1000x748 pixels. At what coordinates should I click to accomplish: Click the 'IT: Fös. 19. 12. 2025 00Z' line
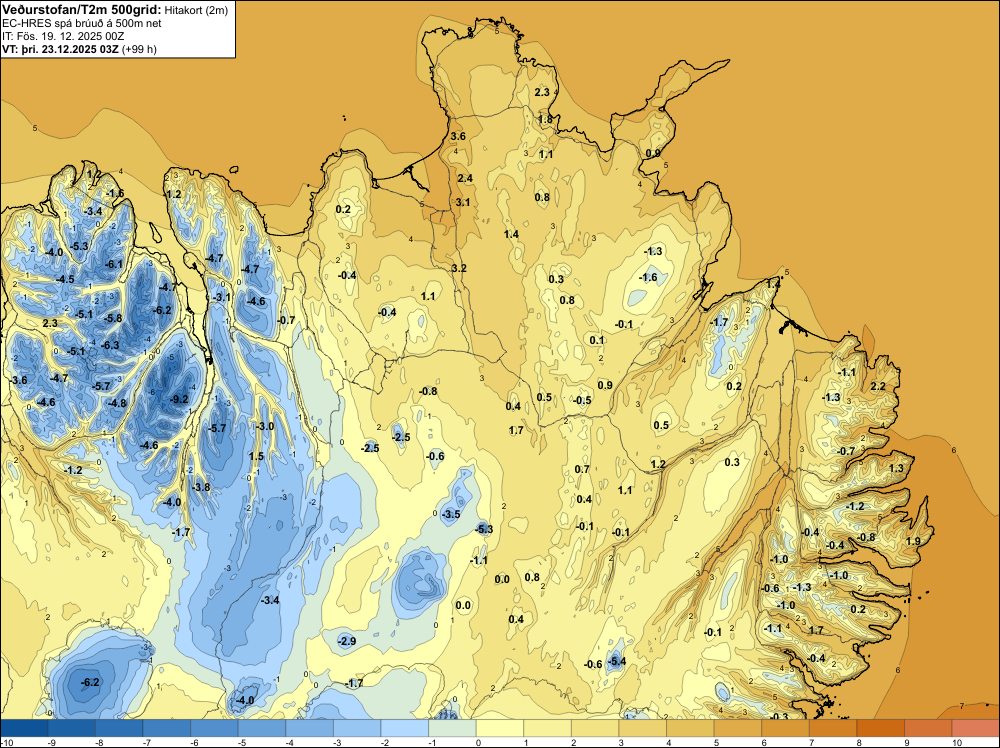coord(63,36)
